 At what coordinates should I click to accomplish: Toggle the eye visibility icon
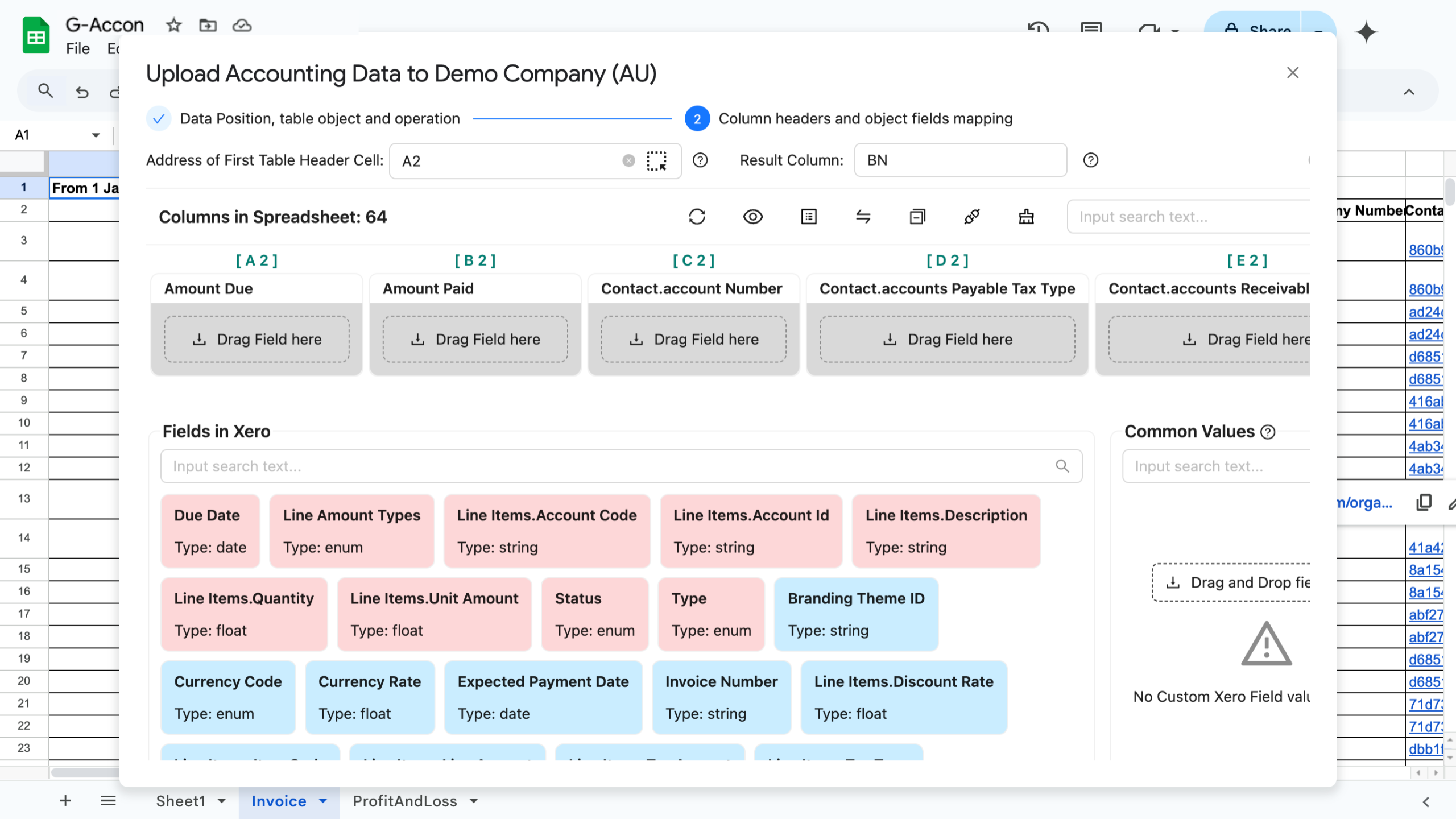click(x=752, y=217)
